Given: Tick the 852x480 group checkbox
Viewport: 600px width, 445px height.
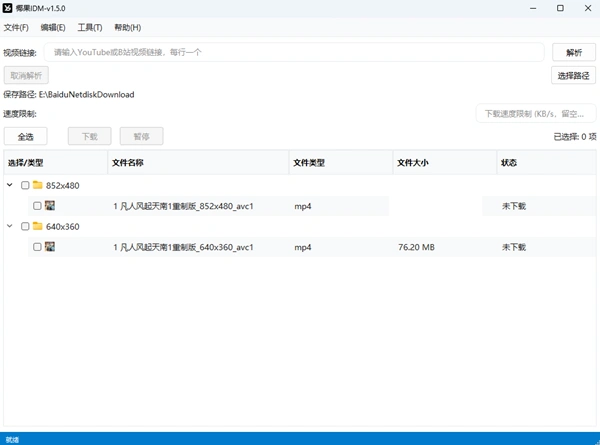Looking at the screenshot, I should click(x=25, y=185).
